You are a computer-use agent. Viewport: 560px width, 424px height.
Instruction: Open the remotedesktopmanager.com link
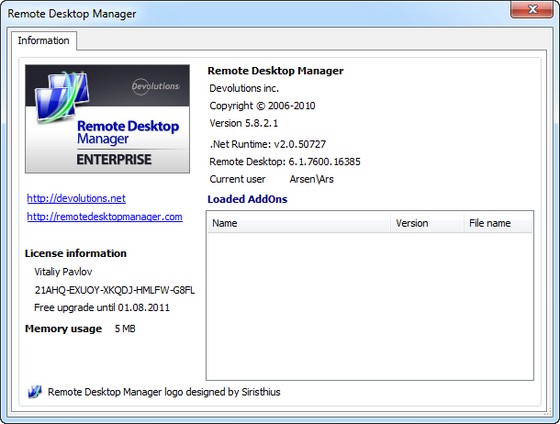point(105,216)
